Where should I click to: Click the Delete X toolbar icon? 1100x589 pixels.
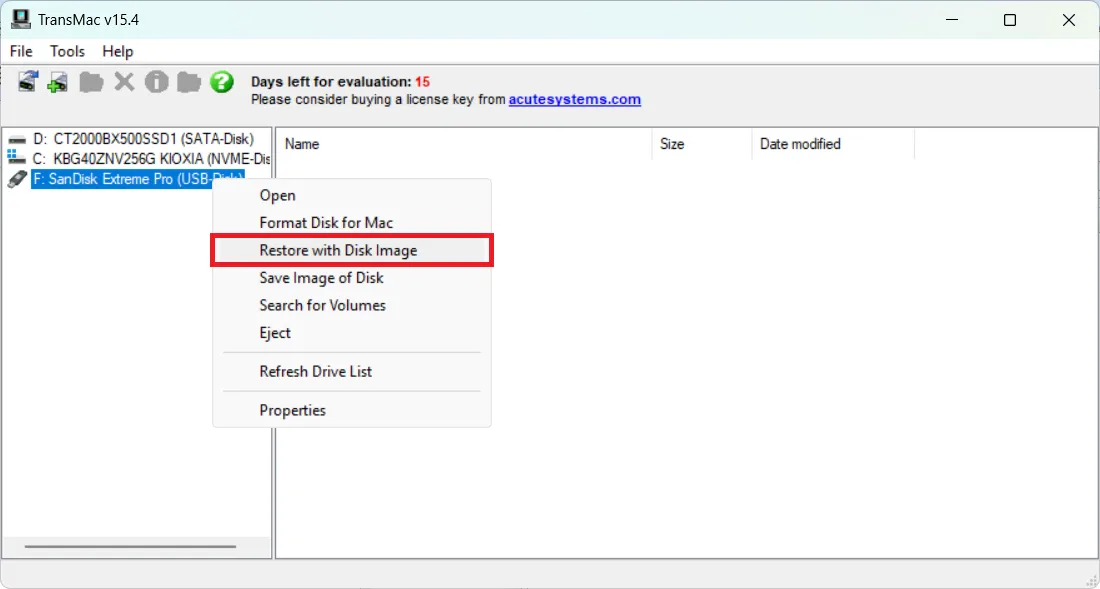point(124,82)
